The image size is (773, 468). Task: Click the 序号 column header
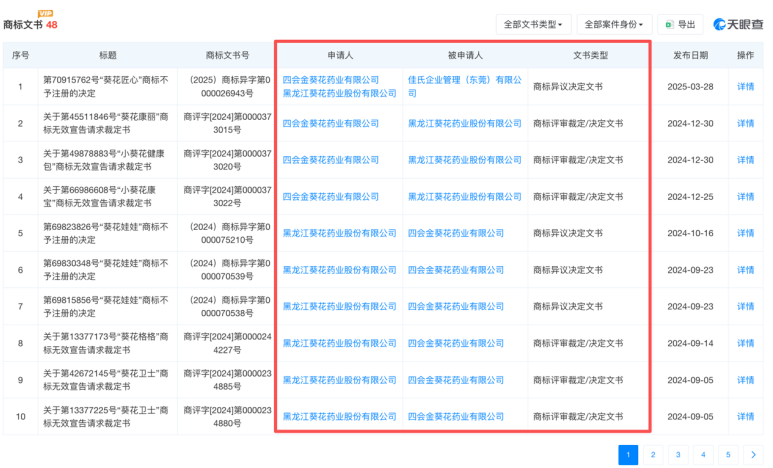coord(20,55)
